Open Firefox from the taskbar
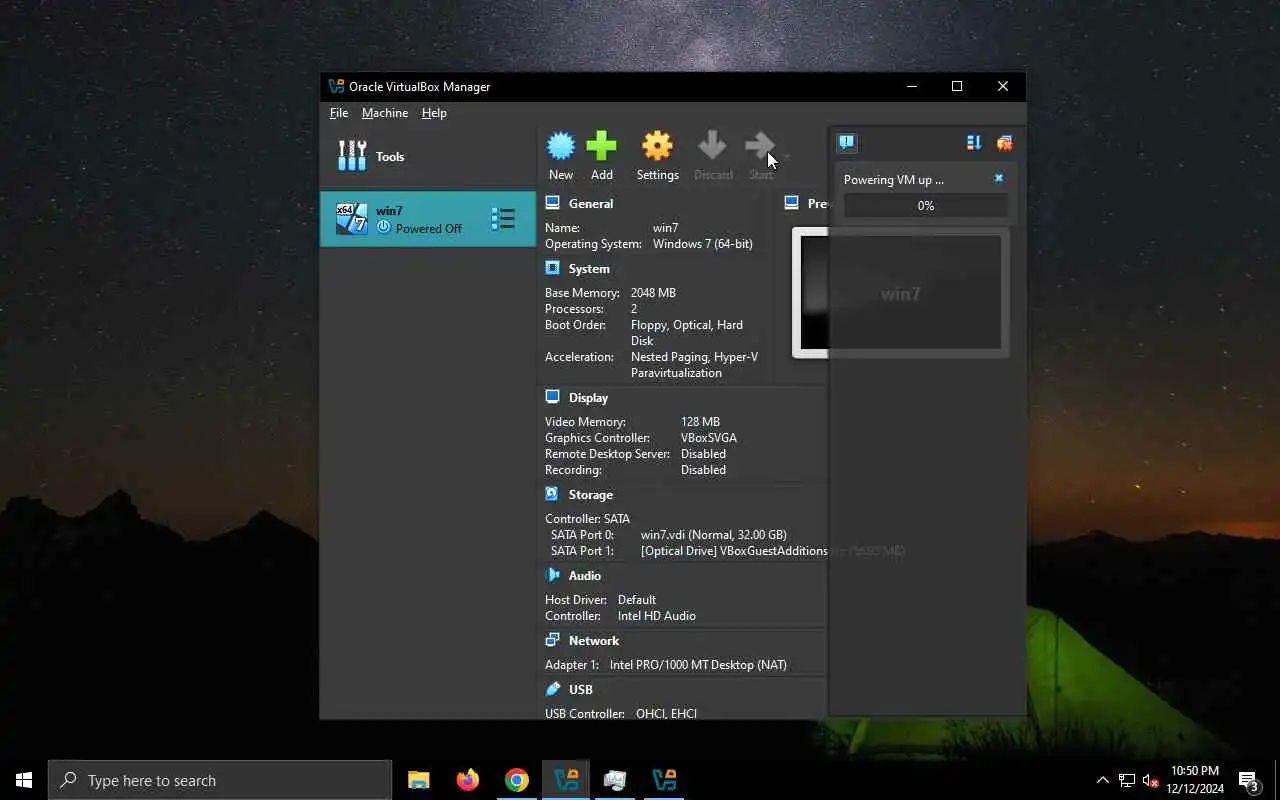This screenshot has width=1280, height=800. (x=468, y=780)
